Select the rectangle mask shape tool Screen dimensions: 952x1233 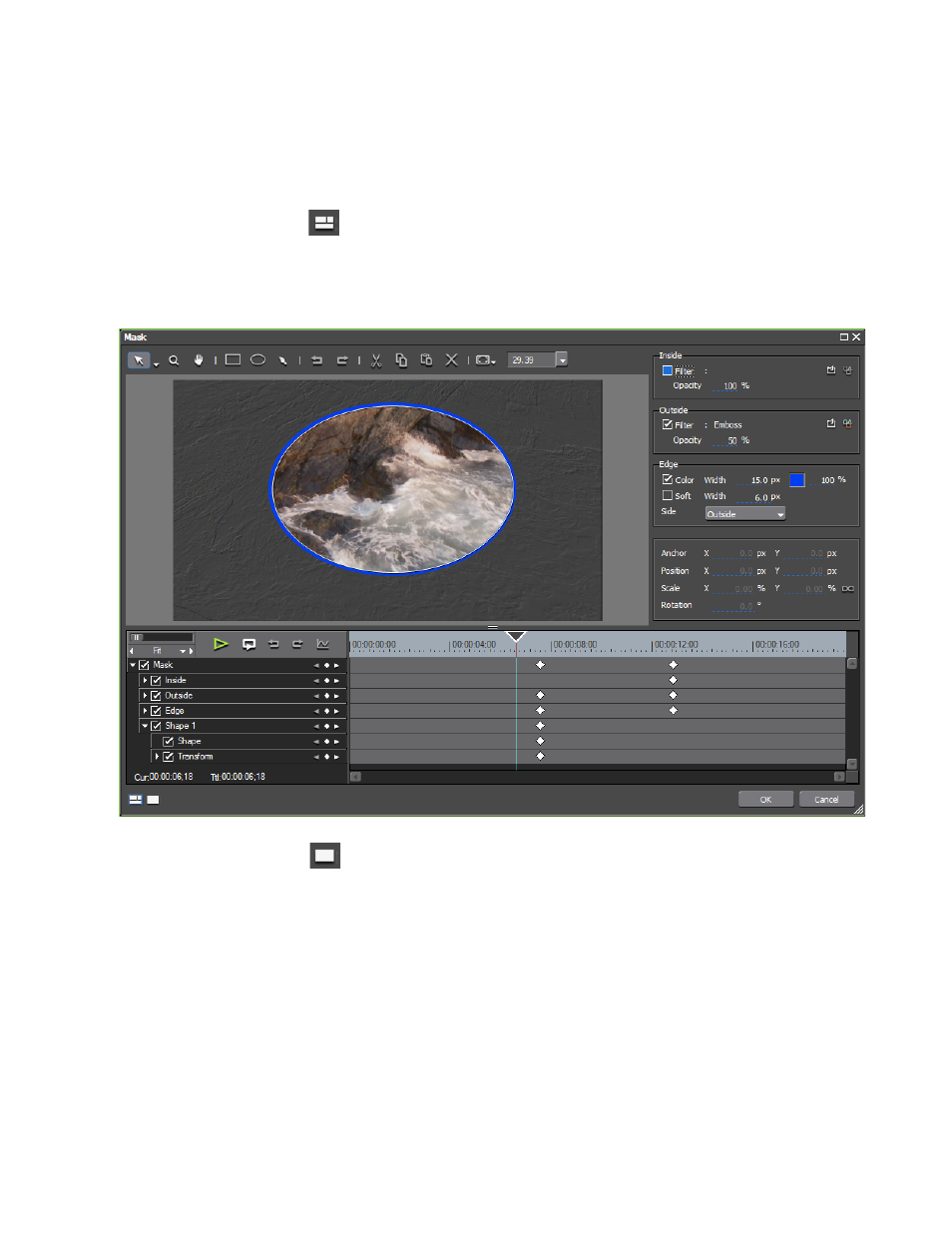[233, 359]
